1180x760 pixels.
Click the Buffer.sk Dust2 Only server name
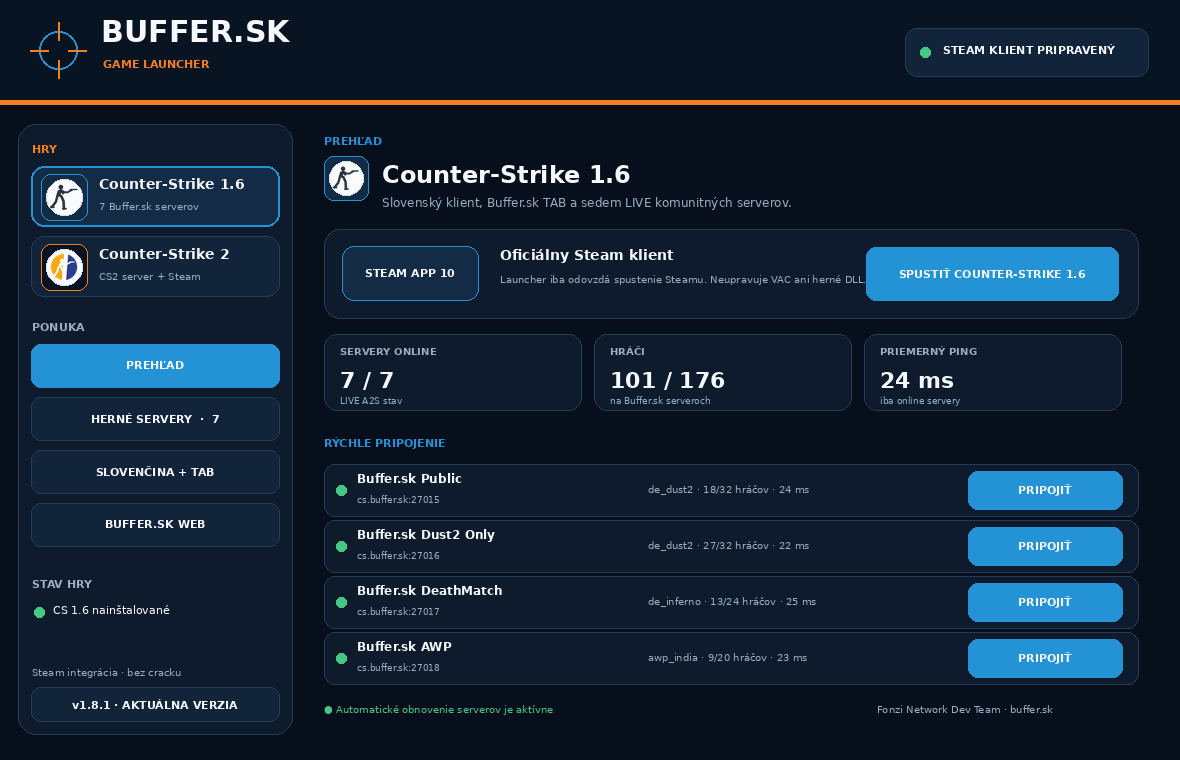(x=425, y=535)
